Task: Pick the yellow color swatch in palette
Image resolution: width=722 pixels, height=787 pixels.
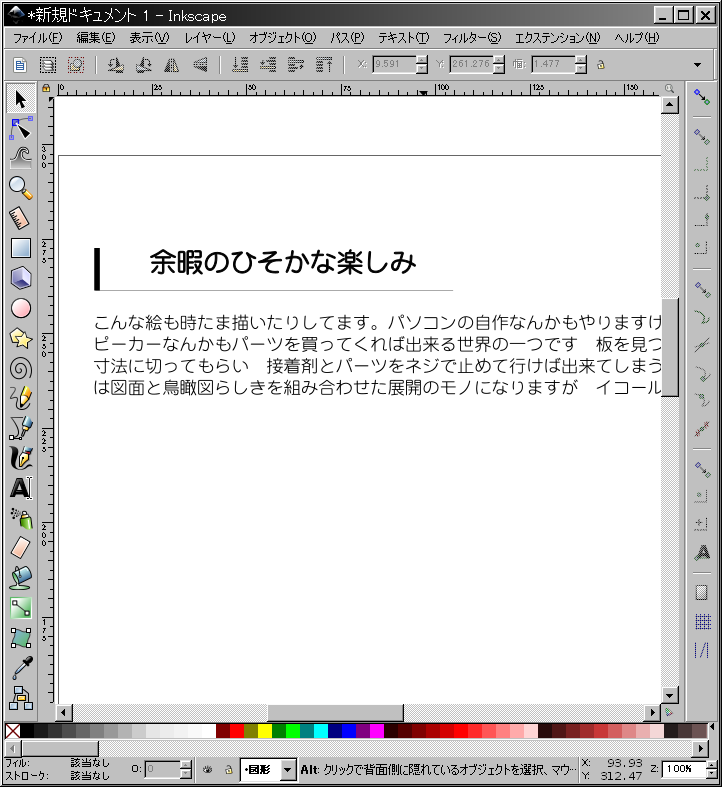Action: click(265, 731)
